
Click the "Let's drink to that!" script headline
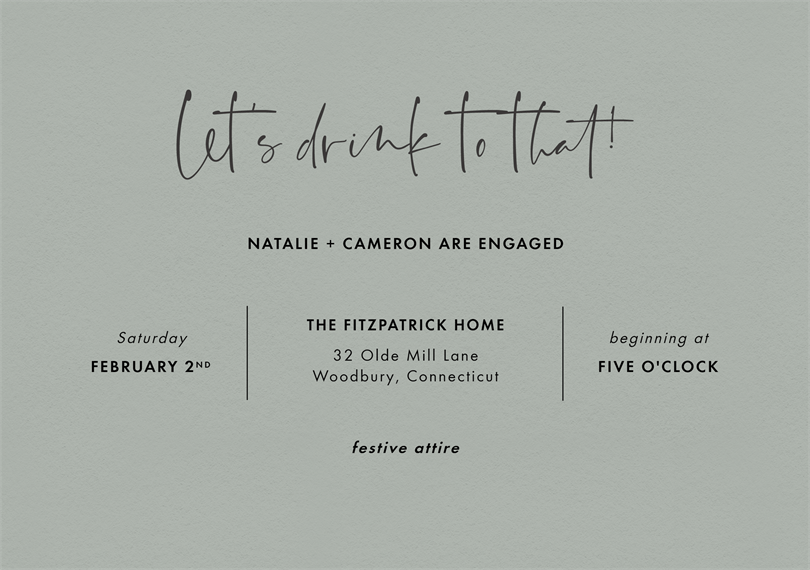[x=404, y=138]
